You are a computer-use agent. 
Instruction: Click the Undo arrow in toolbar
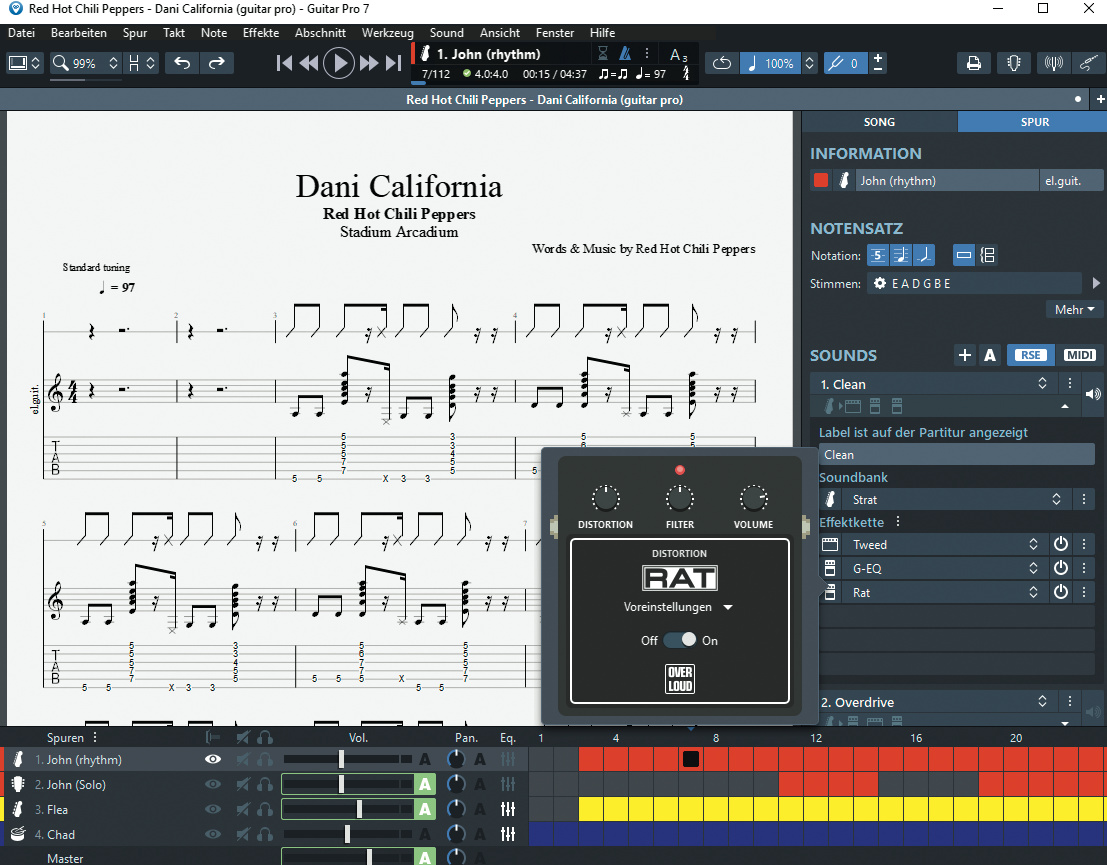tap(182, 63)
